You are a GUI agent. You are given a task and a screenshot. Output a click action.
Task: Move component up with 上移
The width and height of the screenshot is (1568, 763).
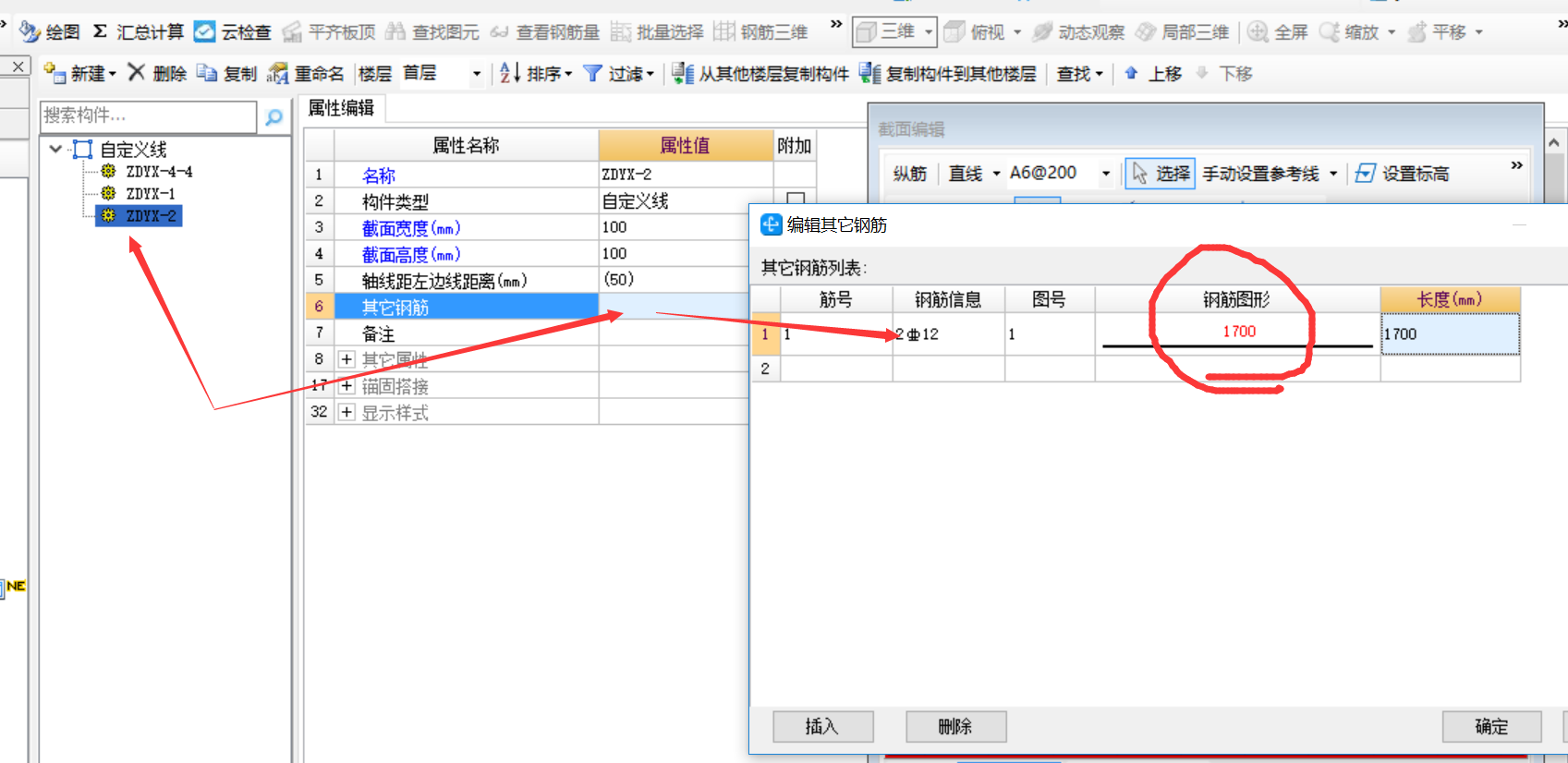pos(1152,73)
